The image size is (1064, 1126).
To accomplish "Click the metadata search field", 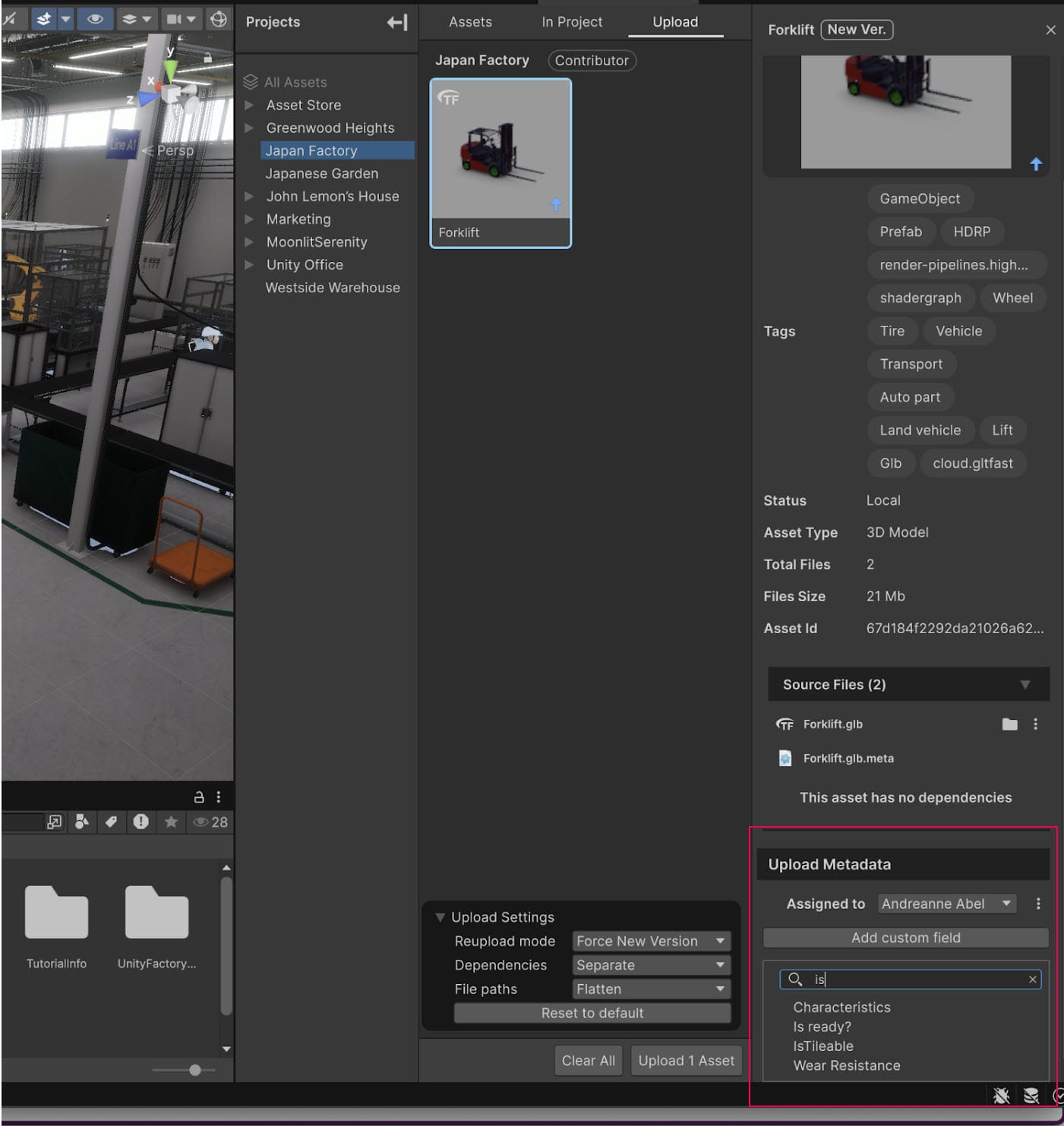I will 910,979.
